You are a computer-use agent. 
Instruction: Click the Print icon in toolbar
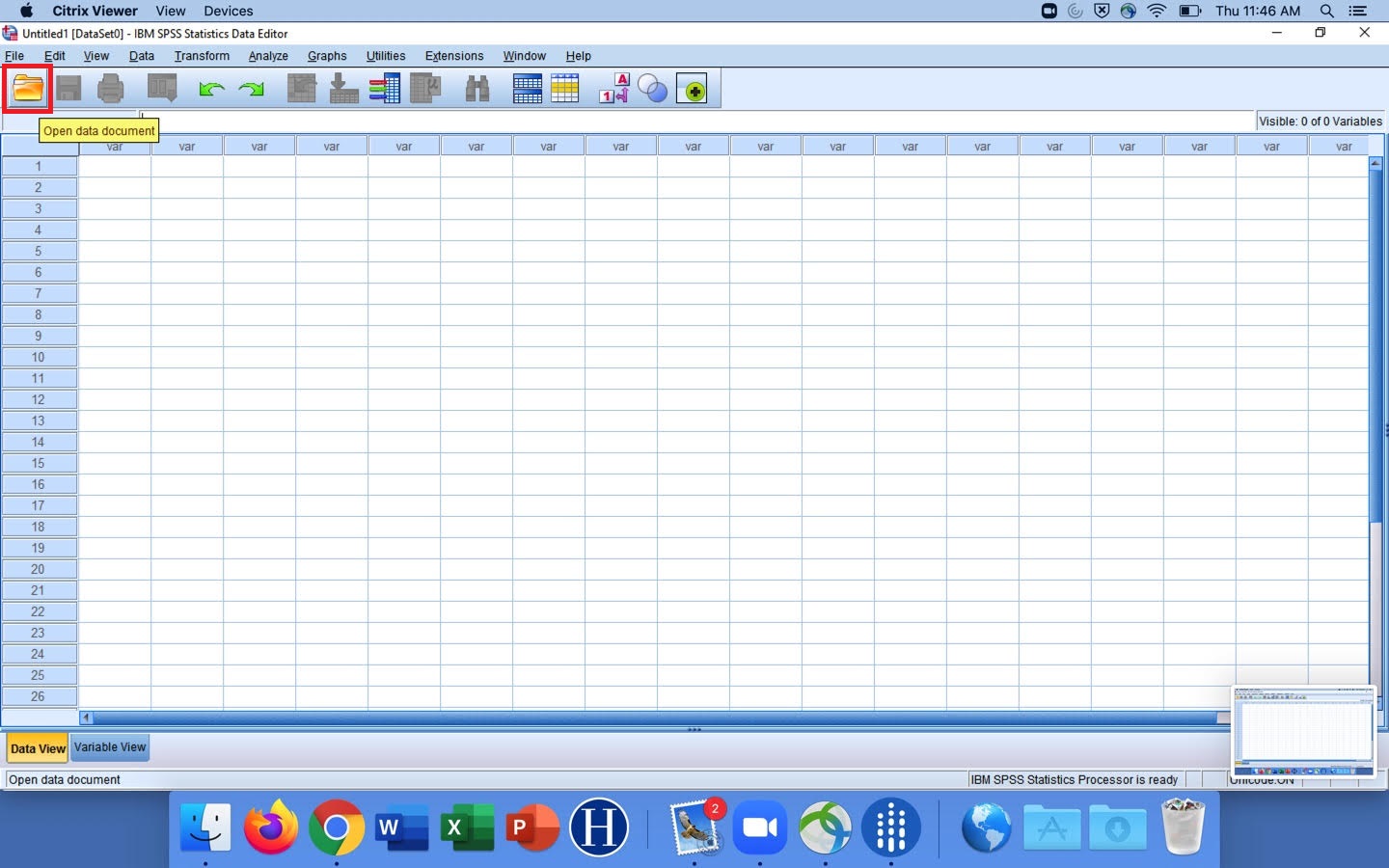[x=111, y=89]
